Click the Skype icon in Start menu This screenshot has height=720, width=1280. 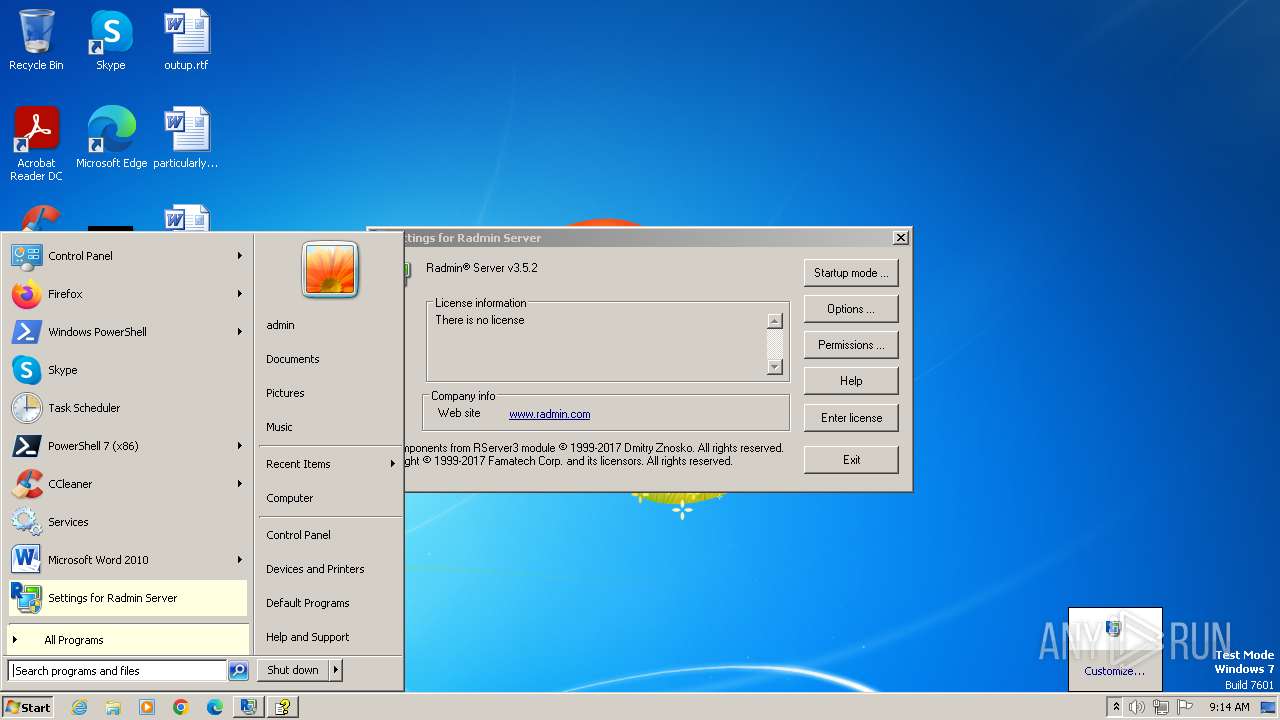pos(26,370)
